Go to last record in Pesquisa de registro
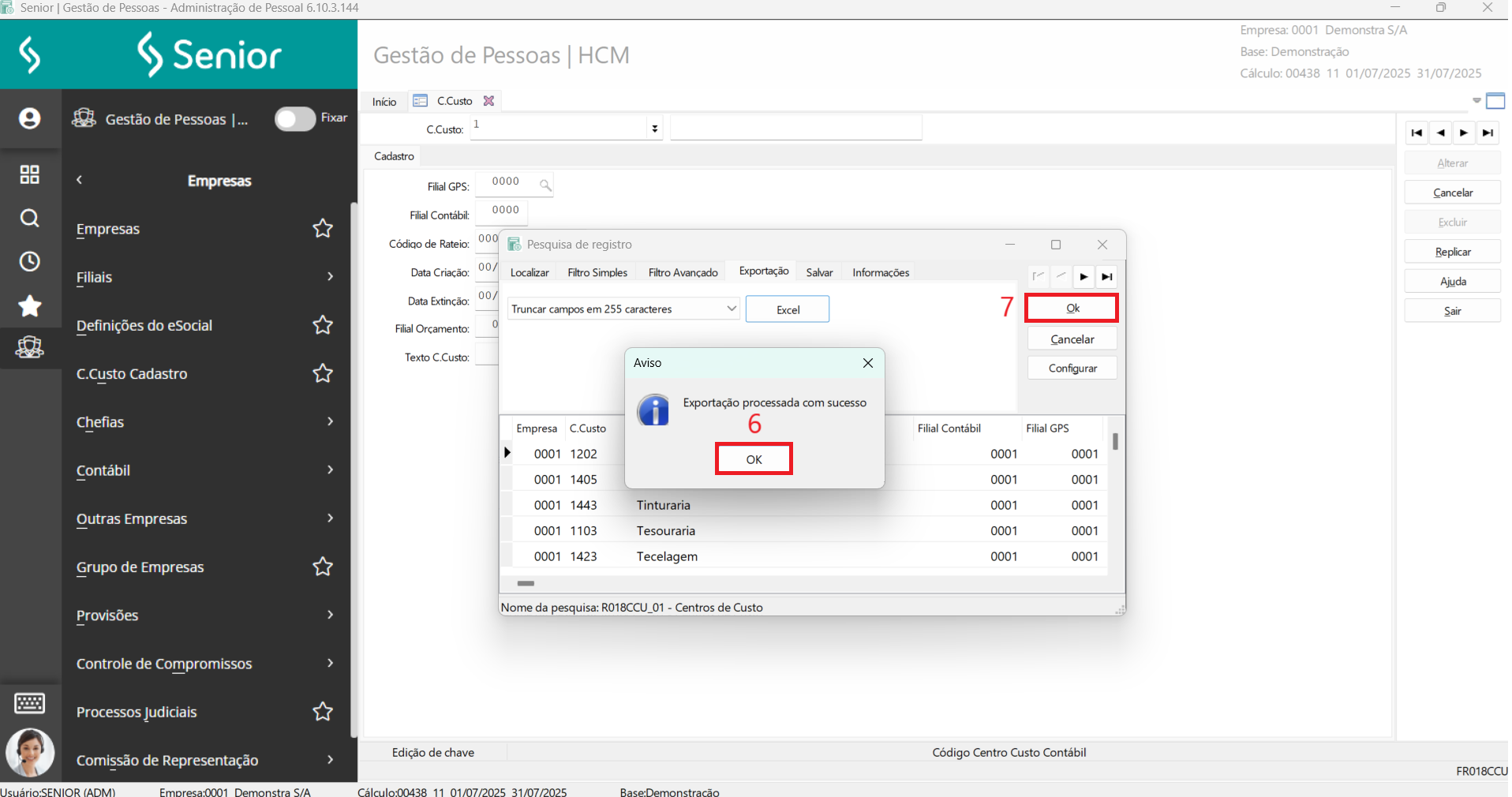The height and width of the screenshot is (797, 1512). pyautogui.click(x=1106, y=276)
